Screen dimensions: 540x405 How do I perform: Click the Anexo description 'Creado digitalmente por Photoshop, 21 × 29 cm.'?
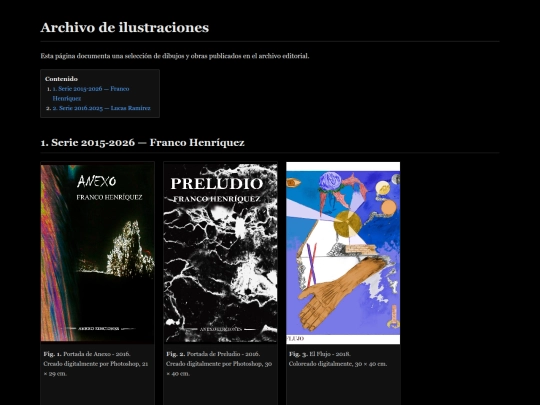coord(96,368)
